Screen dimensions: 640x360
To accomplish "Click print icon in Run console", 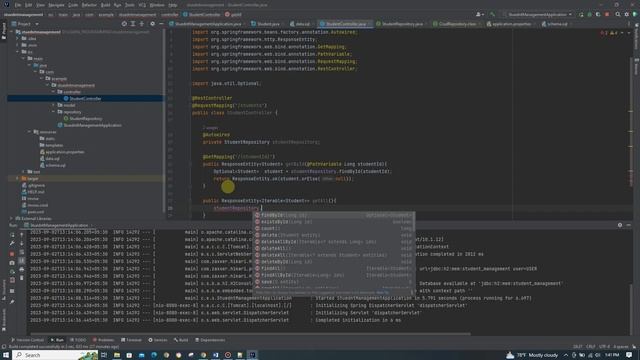I will pyautogui.click(x=22, y=269).
